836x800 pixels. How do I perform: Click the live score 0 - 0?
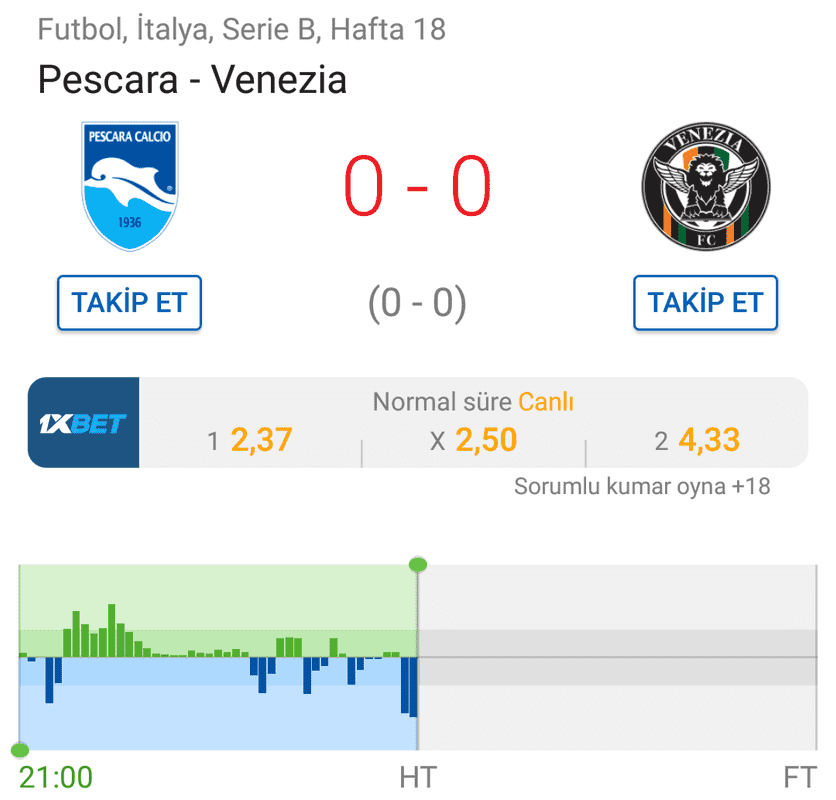417,186
